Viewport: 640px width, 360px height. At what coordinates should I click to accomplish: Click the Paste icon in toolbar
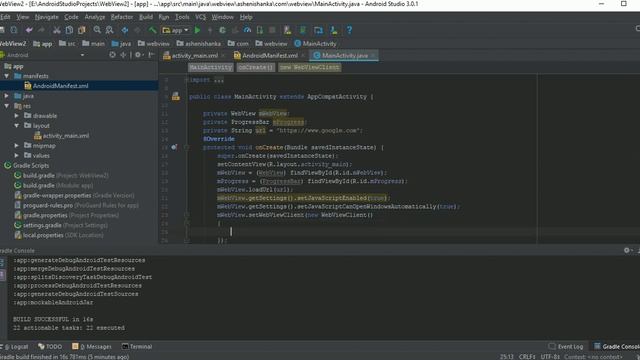tap(82, 30)
